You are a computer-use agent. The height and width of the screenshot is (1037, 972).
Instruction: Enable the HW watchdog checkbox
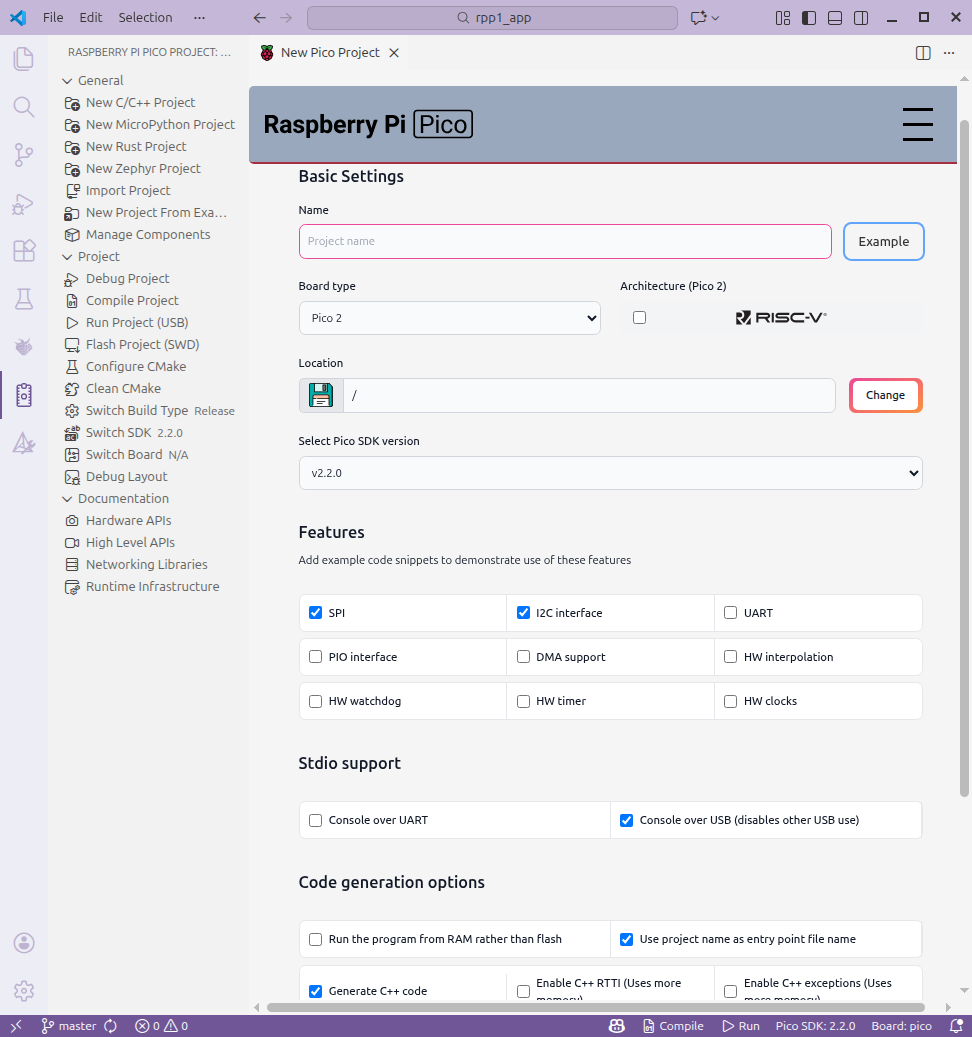(x=315, y=701)
